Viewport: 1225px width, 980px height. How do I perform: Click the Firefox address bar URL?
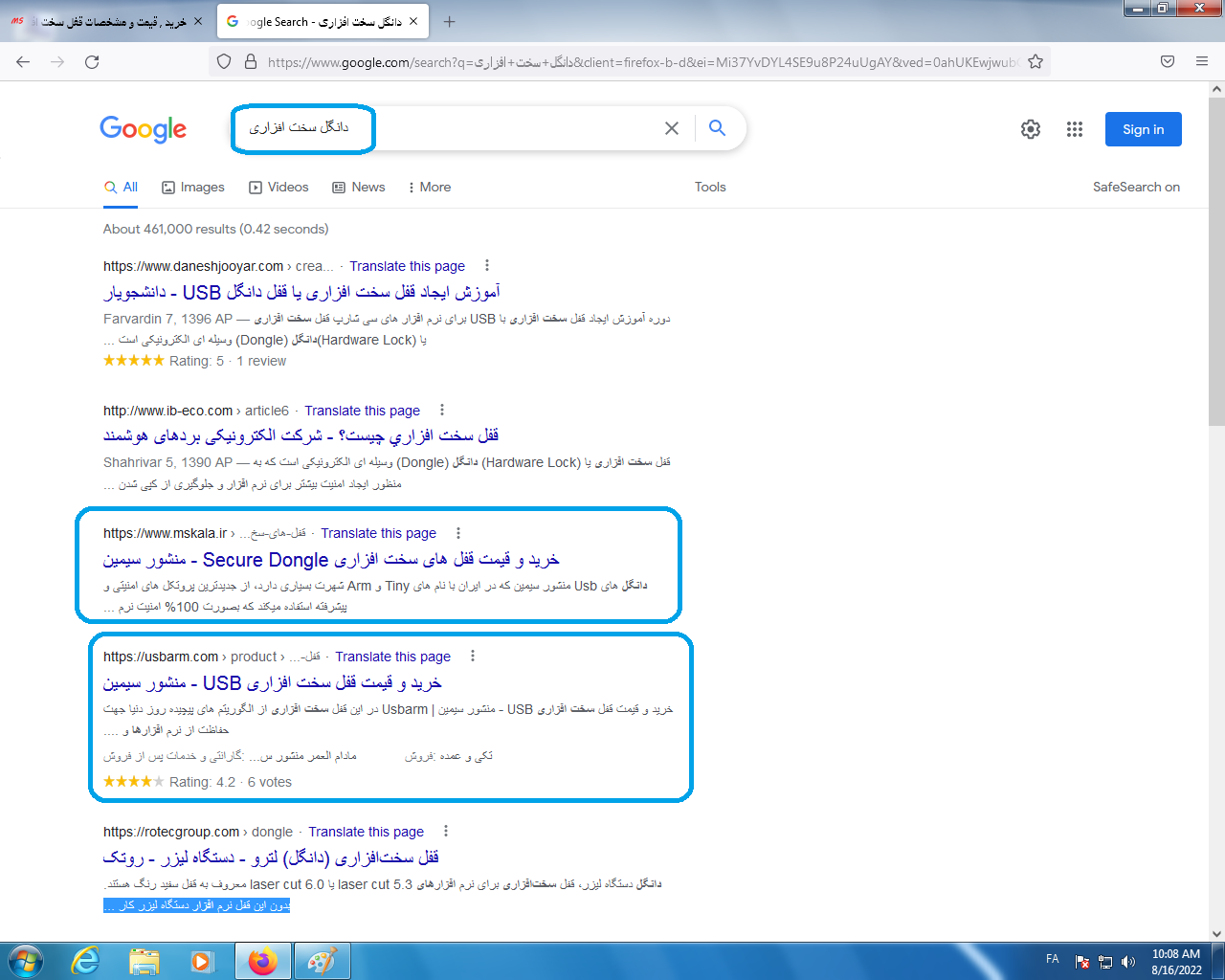click(641, 62)
